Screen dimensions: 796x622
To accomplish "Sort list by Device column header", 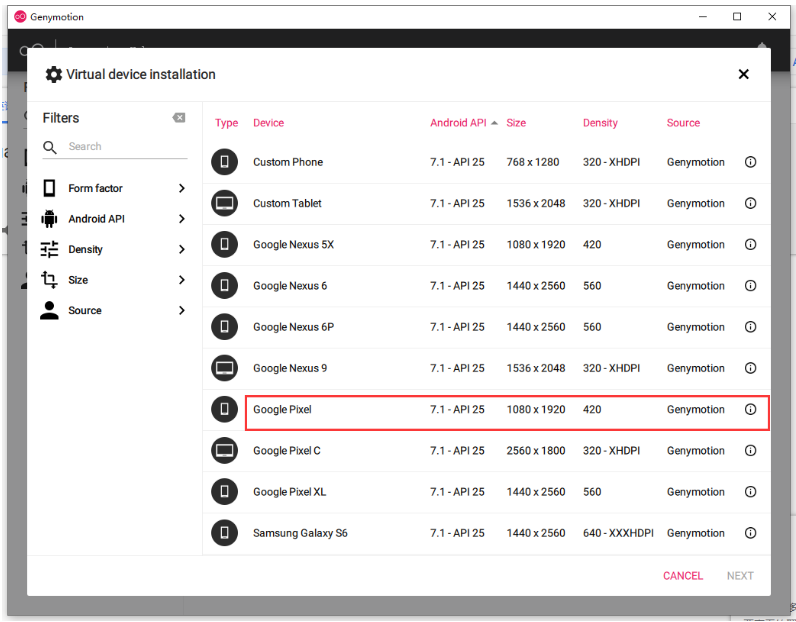I will [x=269, y=123].
